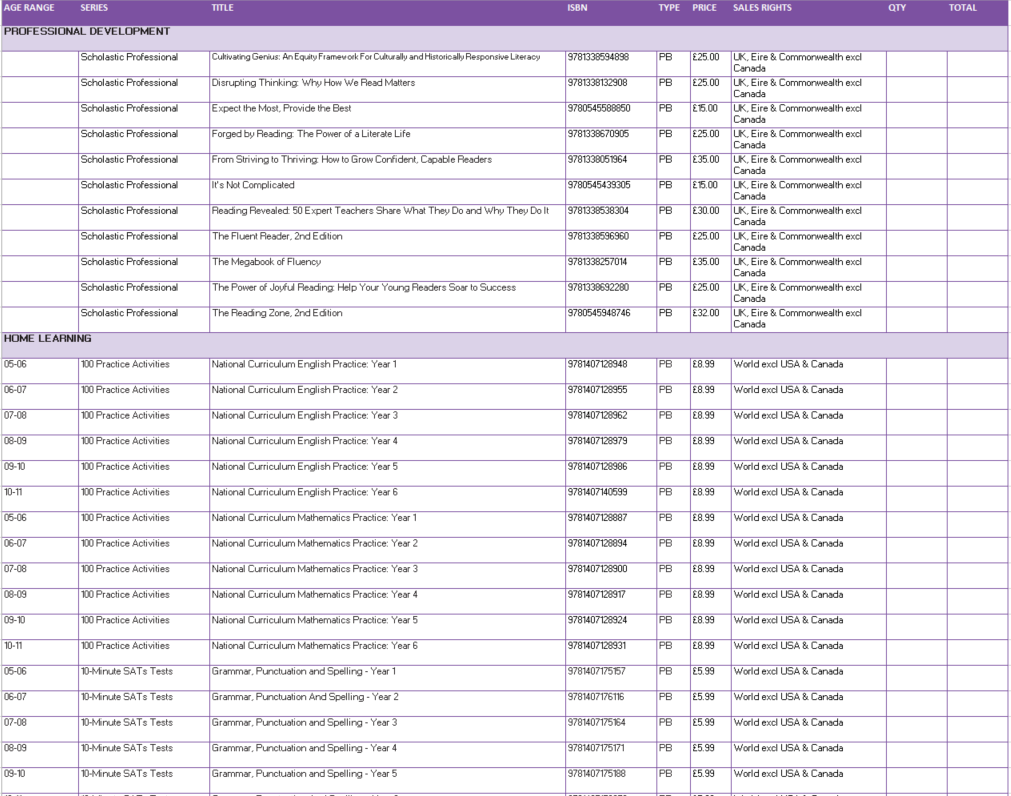Click the ISBN column header

point(577,8)
